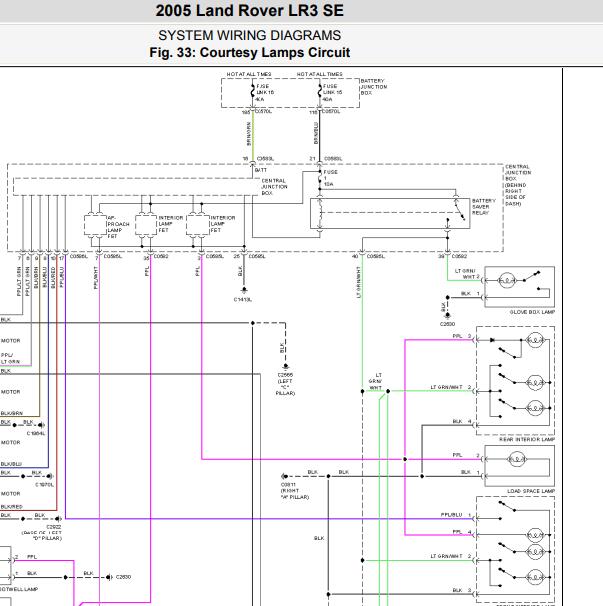The height and width of the screenshot is (606, 603).
Task: Click the horizontal 'BLK/BLU' wire label
Action: coord(11,464)
